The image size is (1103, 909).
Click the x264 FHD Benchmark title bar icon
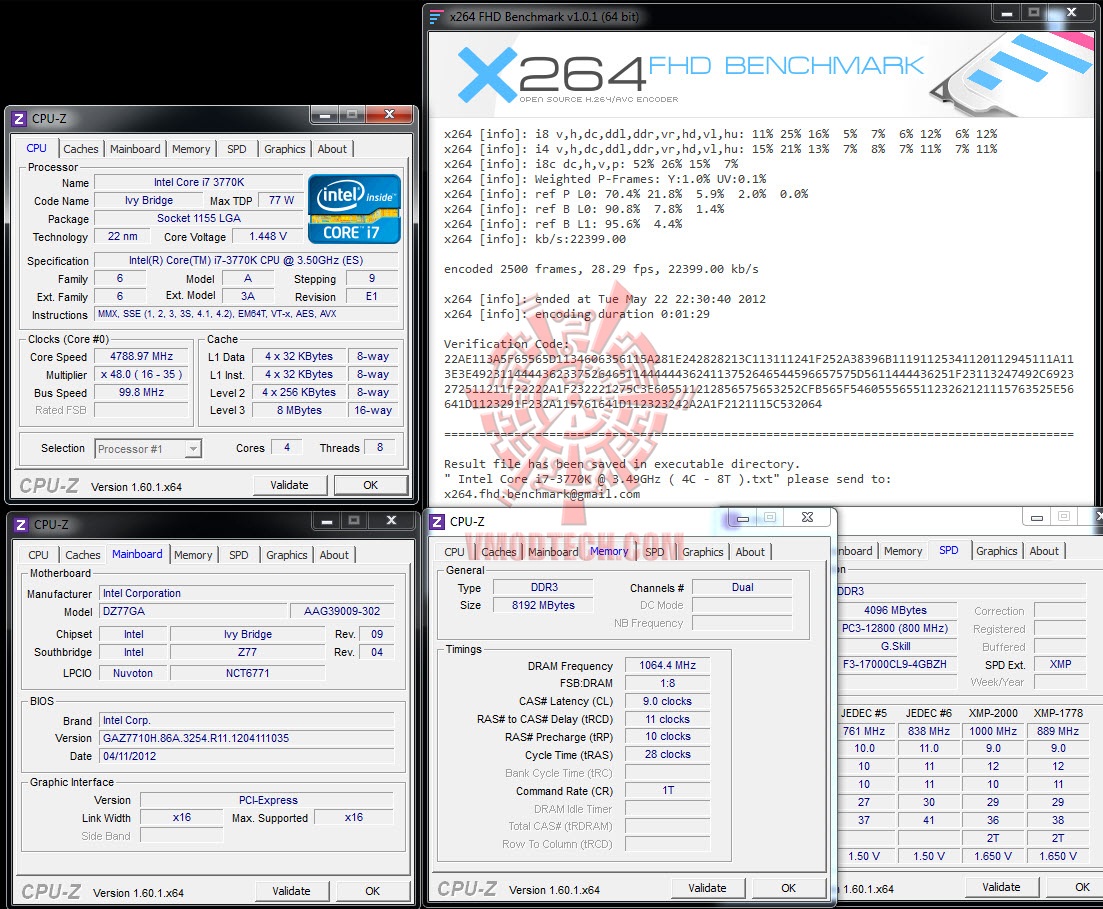point(436,16)
